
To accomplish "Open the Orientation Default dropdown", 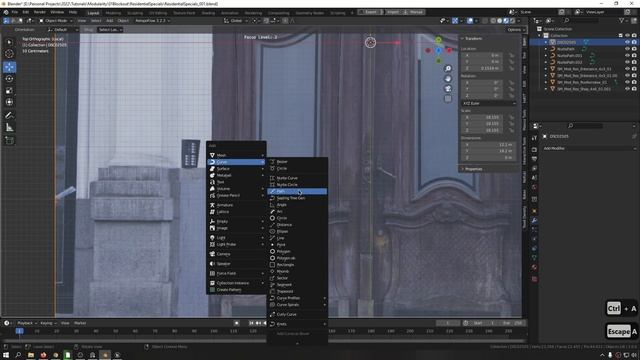I will click(62, 29).
